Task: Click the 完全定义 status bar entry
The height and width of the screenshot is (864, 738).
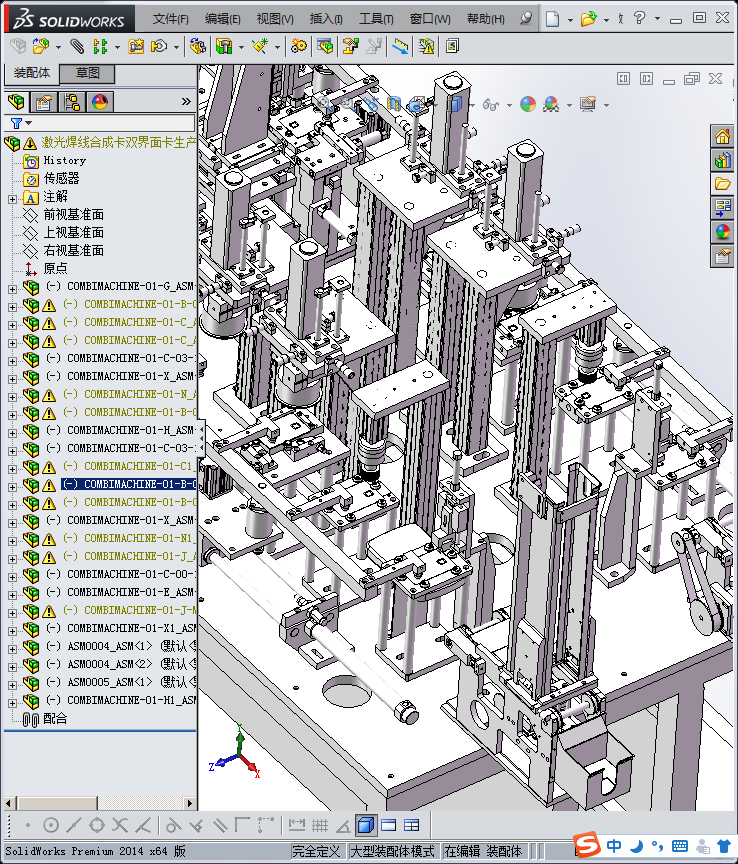Action: click(x=316, y=851)
